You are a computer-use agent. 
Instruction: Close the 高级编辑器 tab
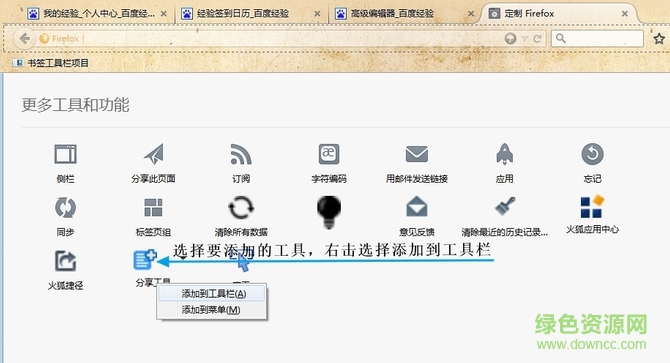471,14
